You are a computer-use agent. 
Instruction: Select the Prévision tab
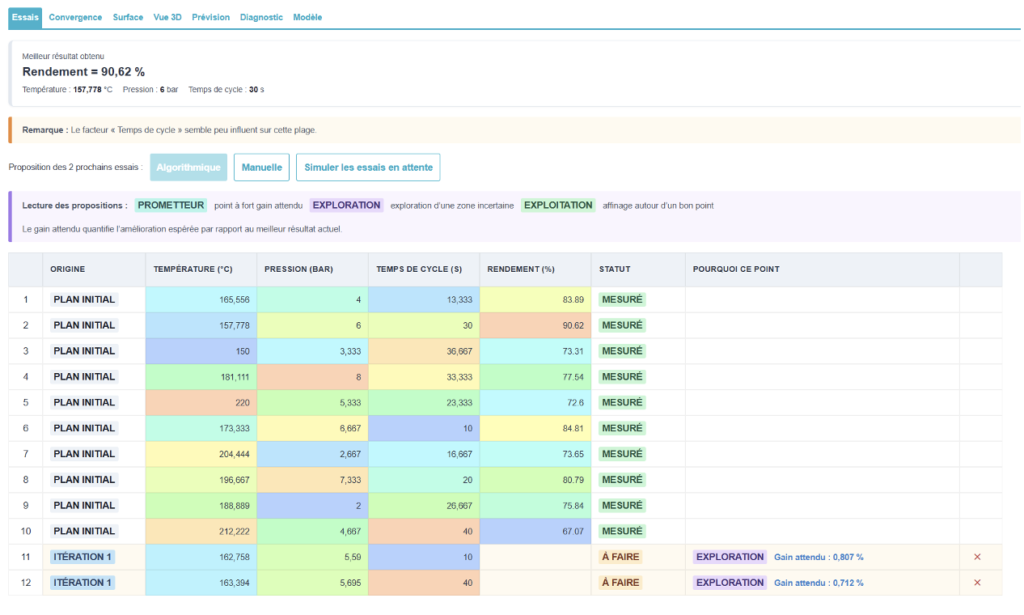coord(210,17)
